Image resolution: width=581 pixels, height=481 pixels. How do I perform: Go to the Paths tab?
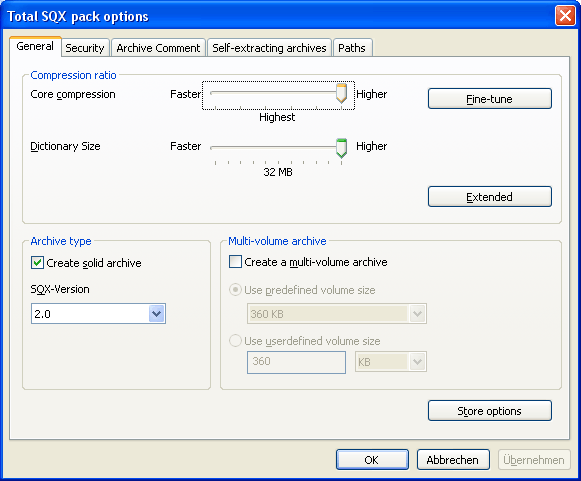tap(352, 48)
